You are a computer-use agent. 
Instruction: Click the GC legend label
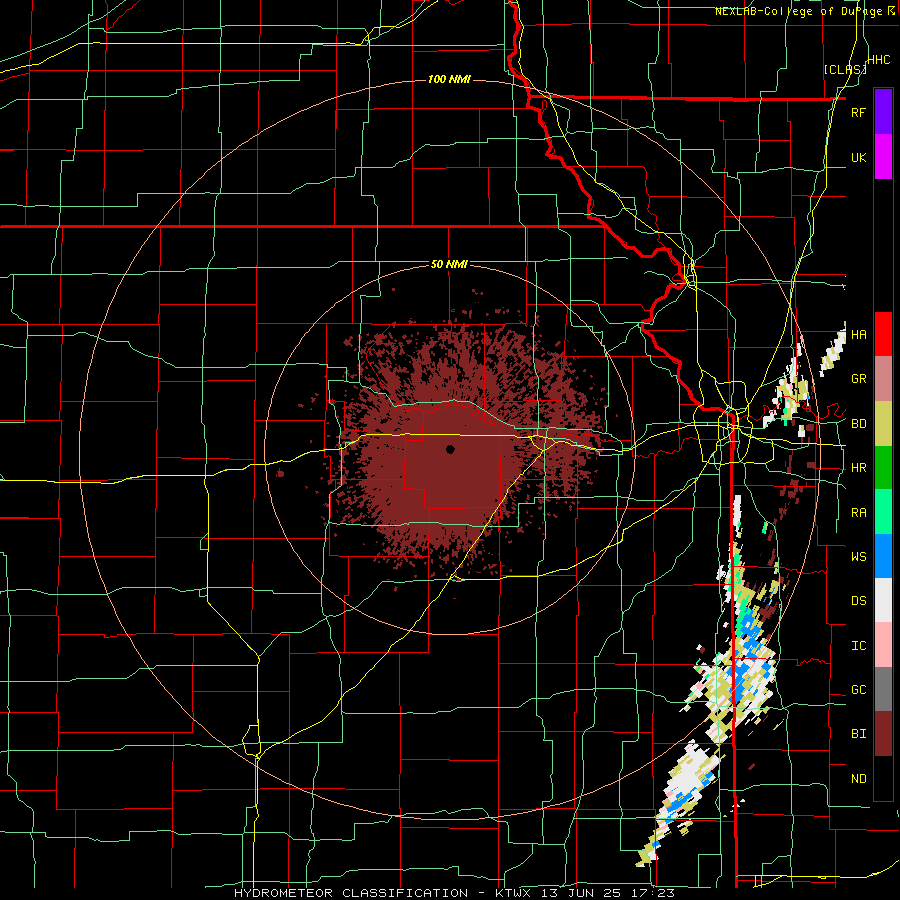tap(858, 689)
